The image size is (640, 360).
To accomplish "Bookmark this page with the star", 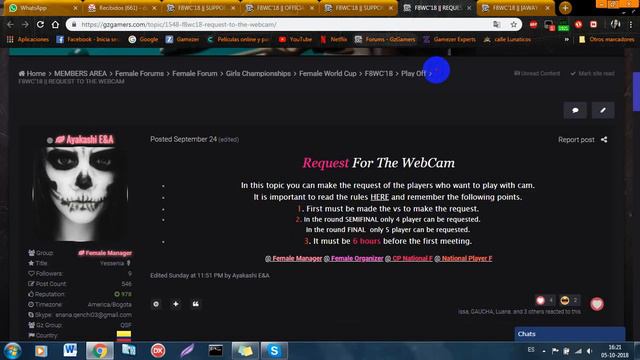I will click(x=513, y=24).
